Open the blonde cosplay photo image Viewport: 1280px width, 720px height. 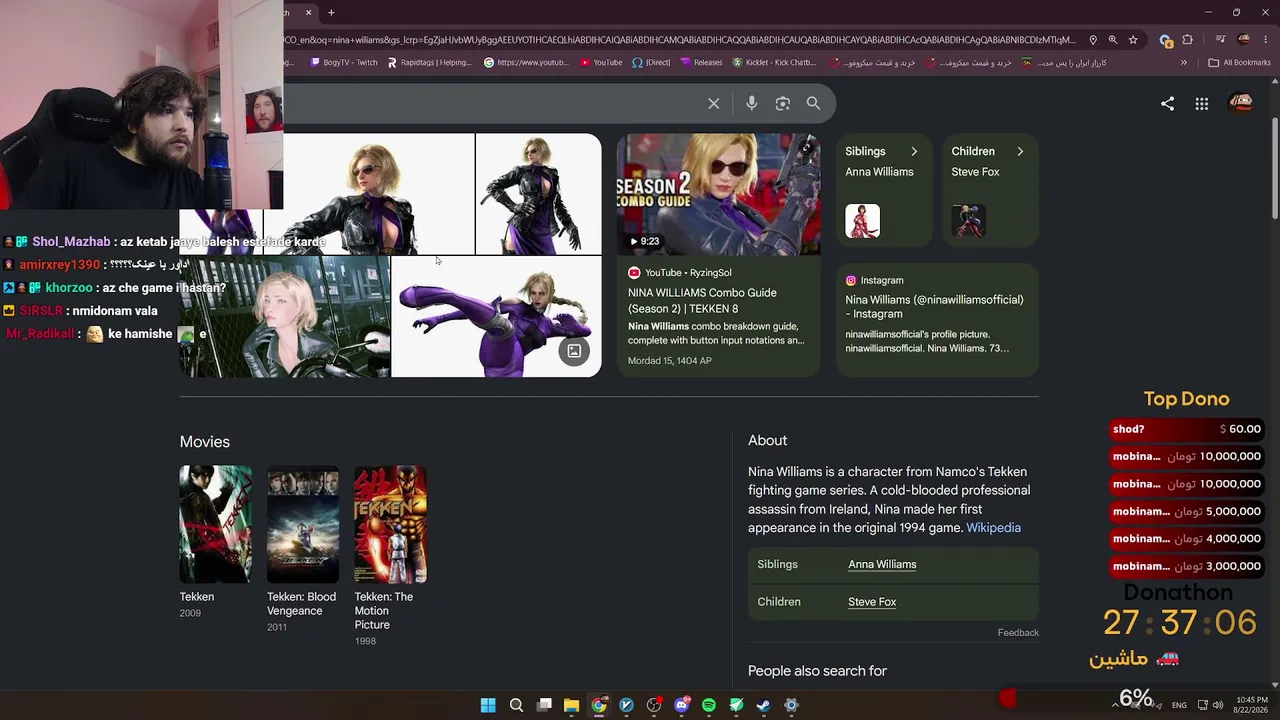pyautogui.click(x=285, y=317)
